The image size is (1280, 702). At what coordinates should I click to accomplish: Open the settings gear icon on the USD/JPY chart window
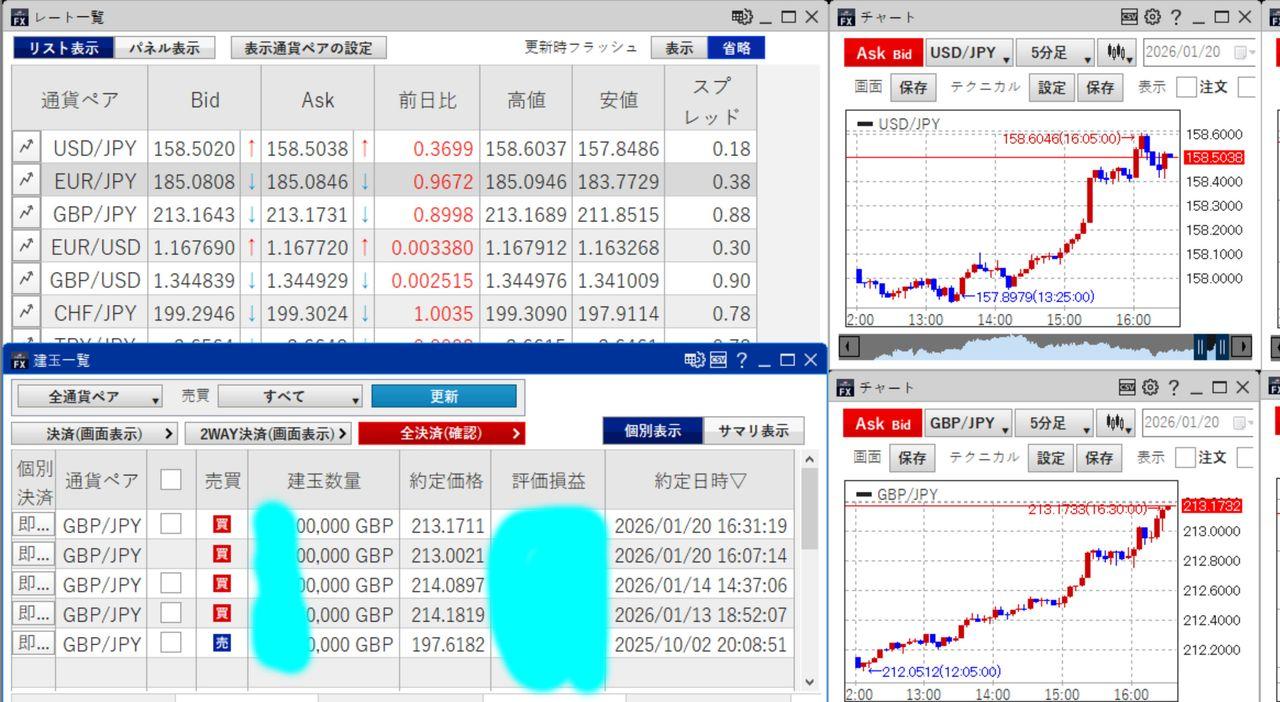[x=1152, y=17]
